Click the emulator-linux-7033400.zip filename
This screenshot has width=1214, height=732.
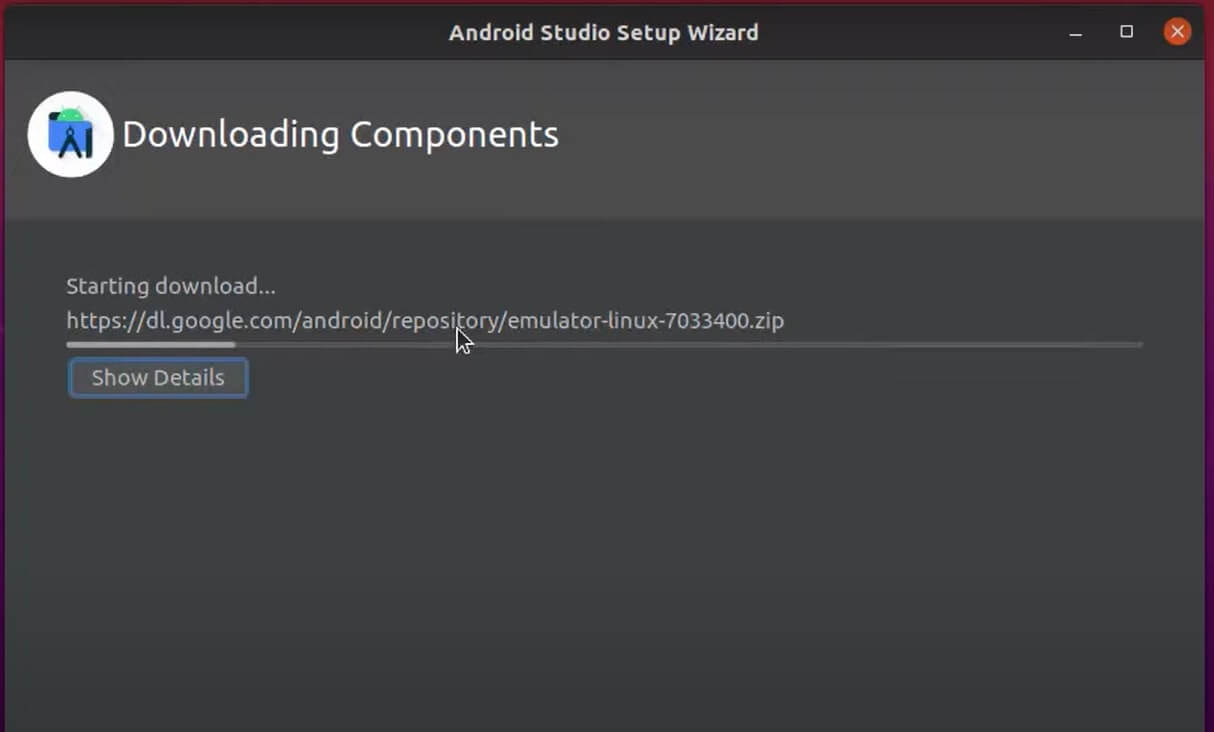click(x=646, y=321)
